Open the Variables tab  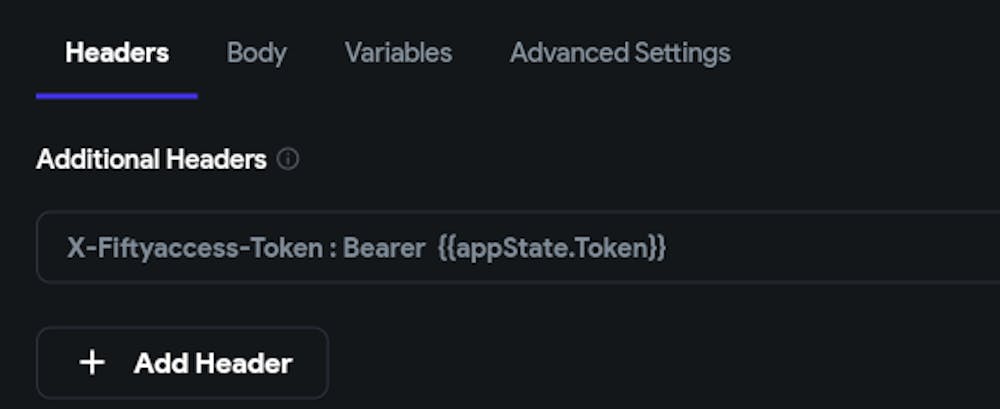(399, 52)
